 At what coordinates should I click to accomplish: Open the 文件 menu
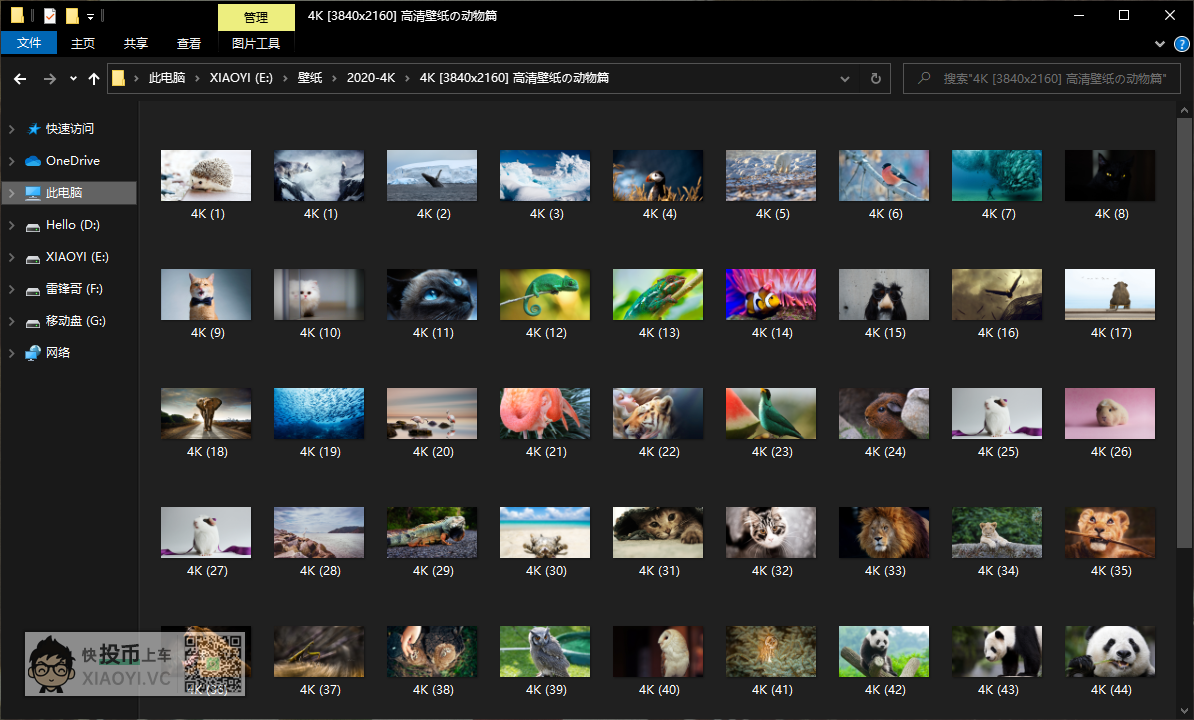pos(29,43)
